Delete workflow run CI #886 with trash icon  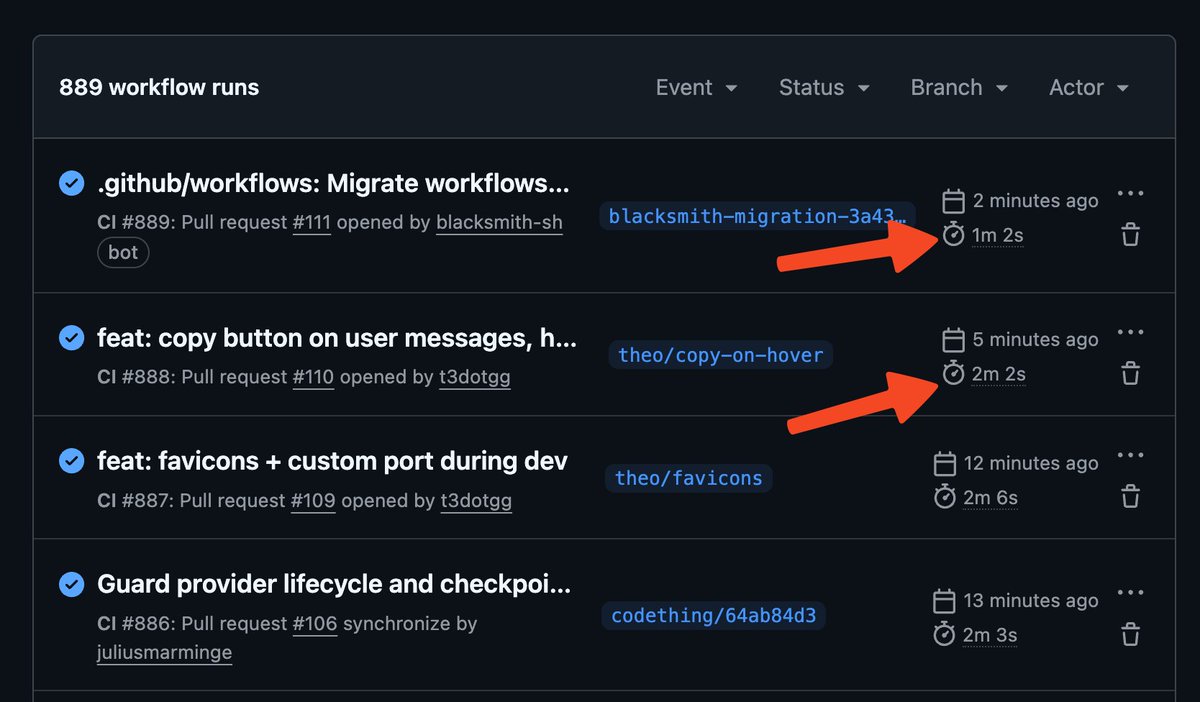pyautogui.click(x=1130, y=634)
